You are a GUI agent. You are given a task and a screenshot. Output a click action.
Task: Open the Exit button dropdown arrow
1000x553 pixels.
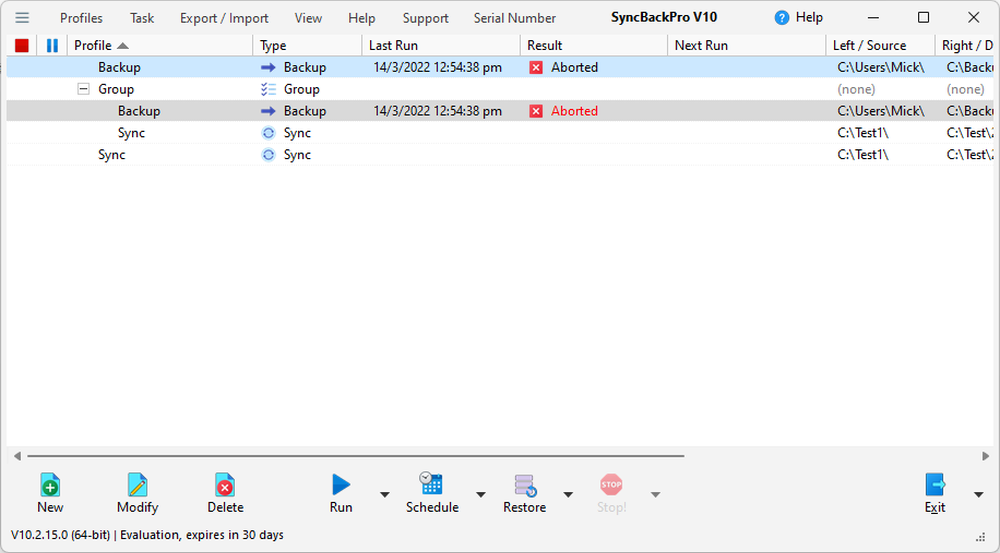[978, 494]
